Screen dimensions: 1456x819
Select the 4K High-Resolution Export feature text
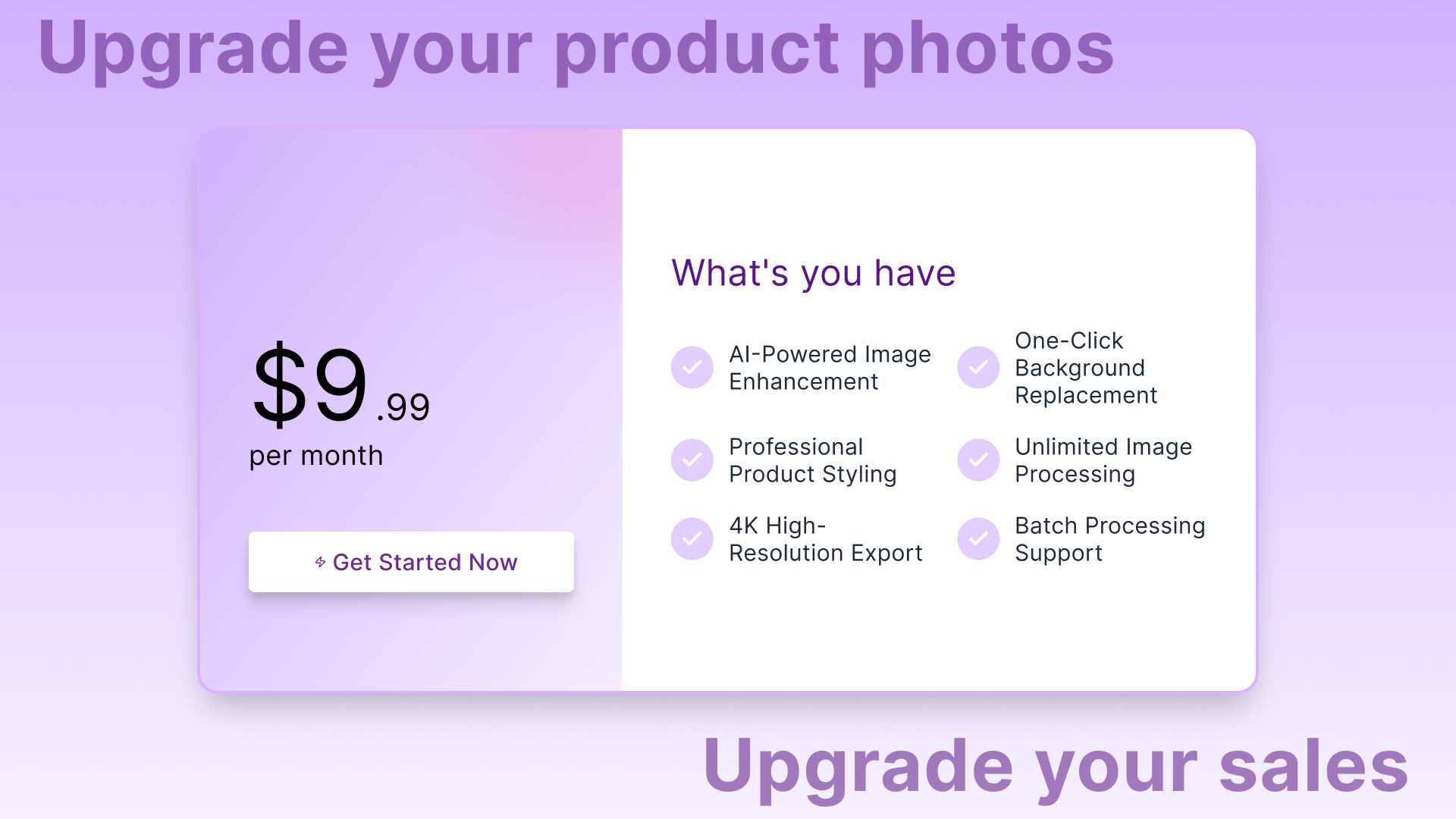(x=825, y=539)
